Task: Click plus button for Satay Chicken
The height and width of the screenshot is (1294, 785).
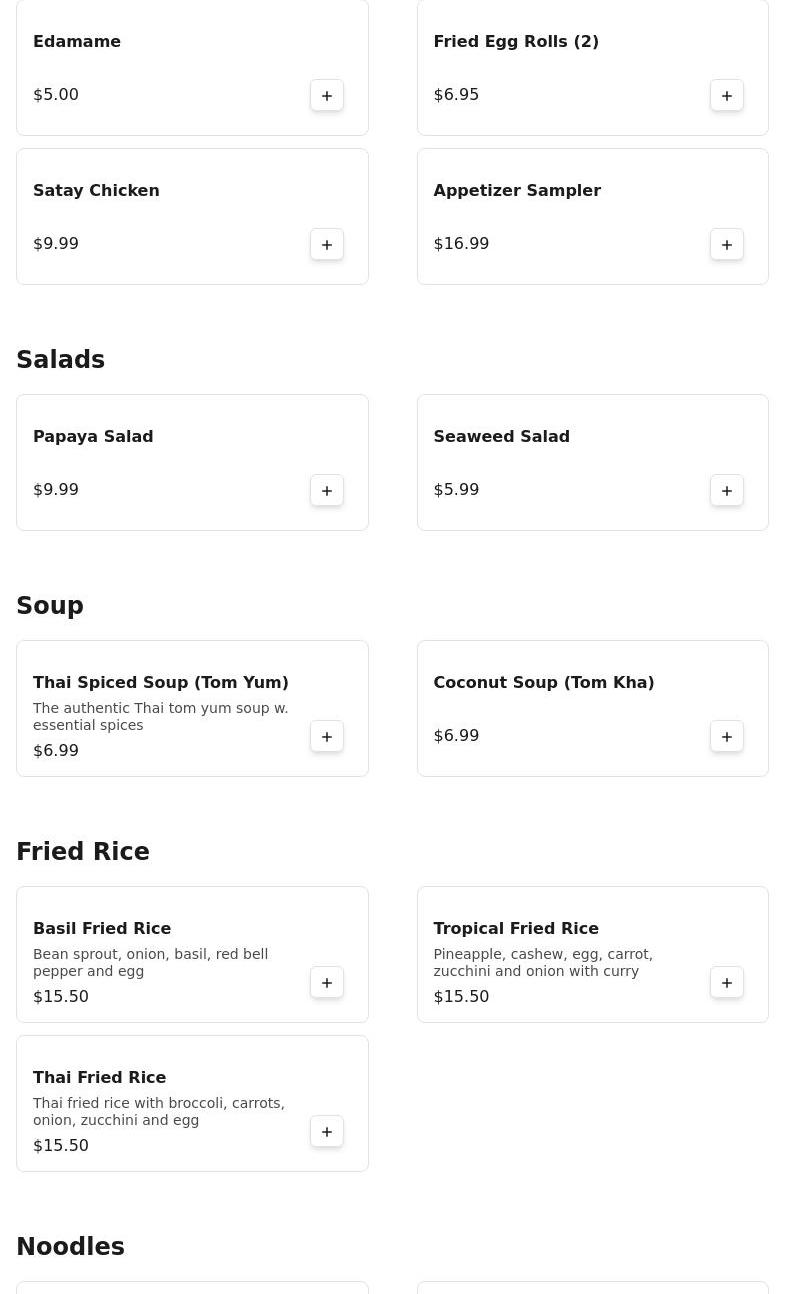Action: click(327, 244)
